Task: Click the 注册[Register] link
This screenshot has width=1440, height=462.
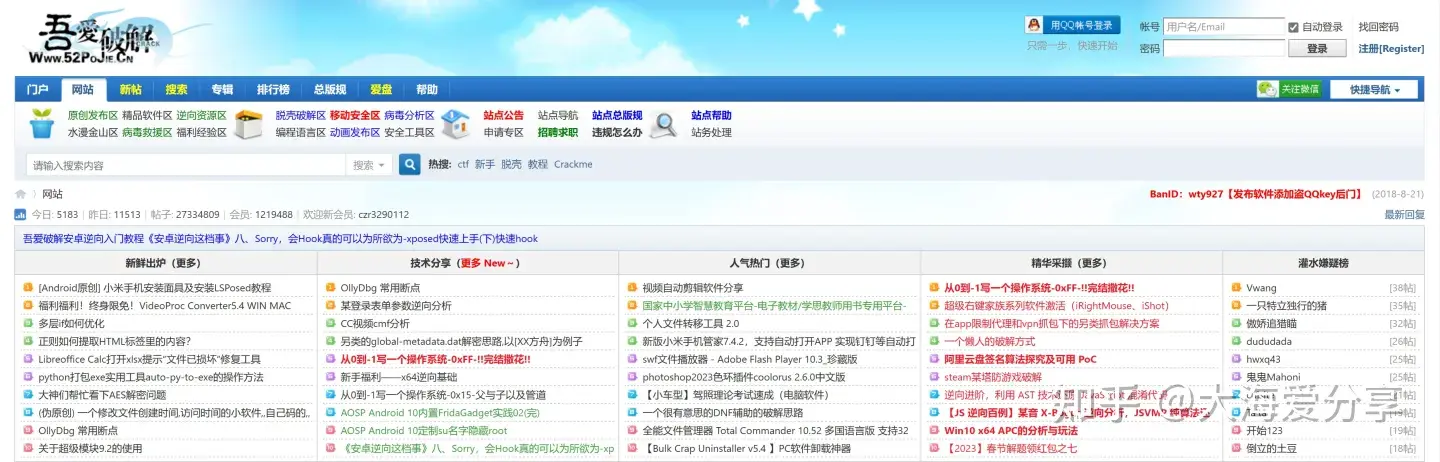Action: (1390, 49)
